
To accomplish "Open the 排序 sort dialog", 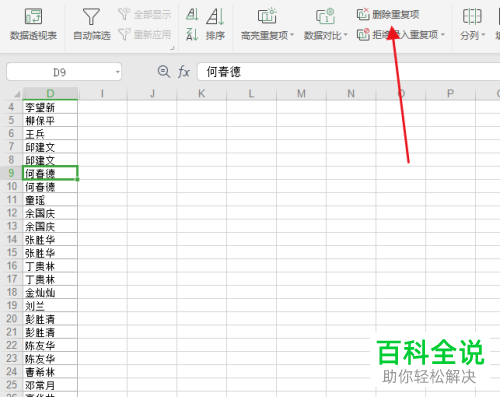I will coord(215,24).
